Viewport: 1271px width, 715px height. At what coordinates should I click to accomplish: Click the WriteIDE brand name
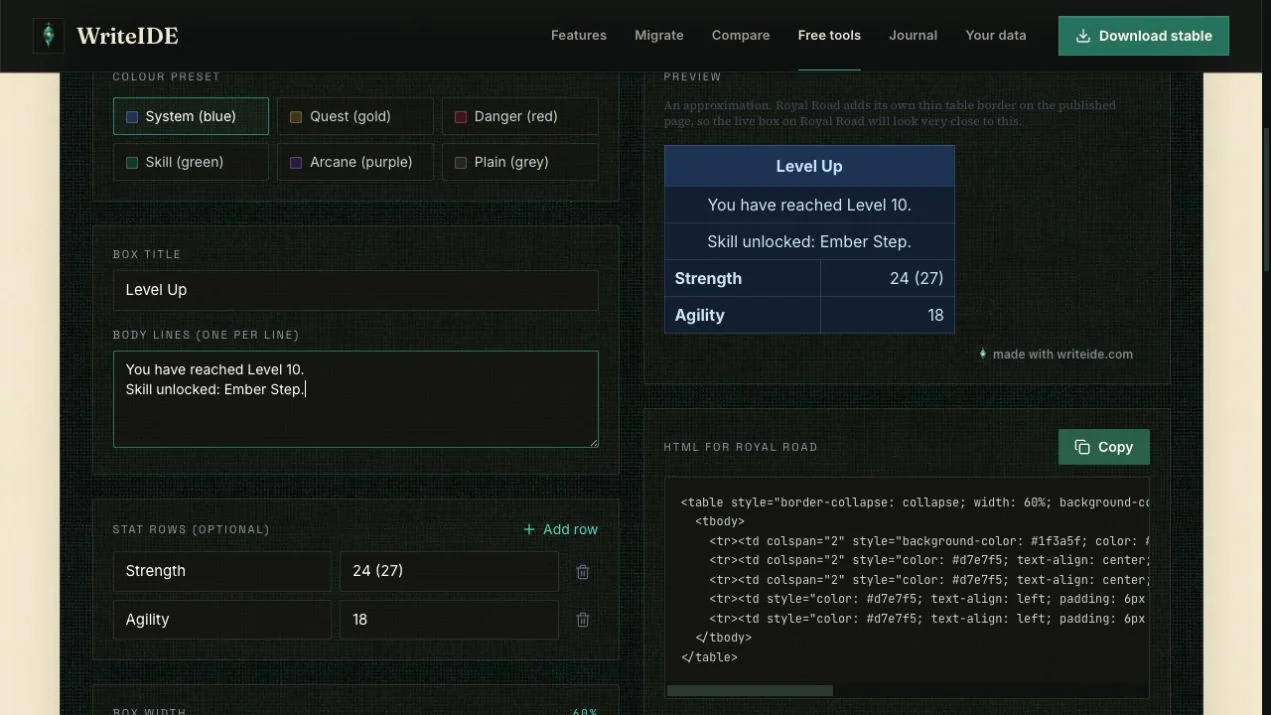tap(127, 36)
